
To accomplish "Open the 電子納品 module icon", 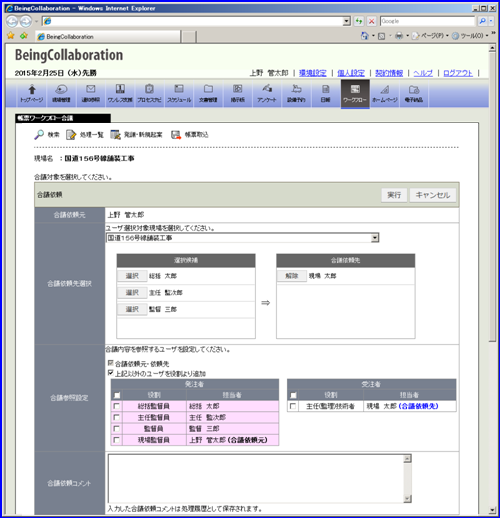I will click(x=414, y=94).
